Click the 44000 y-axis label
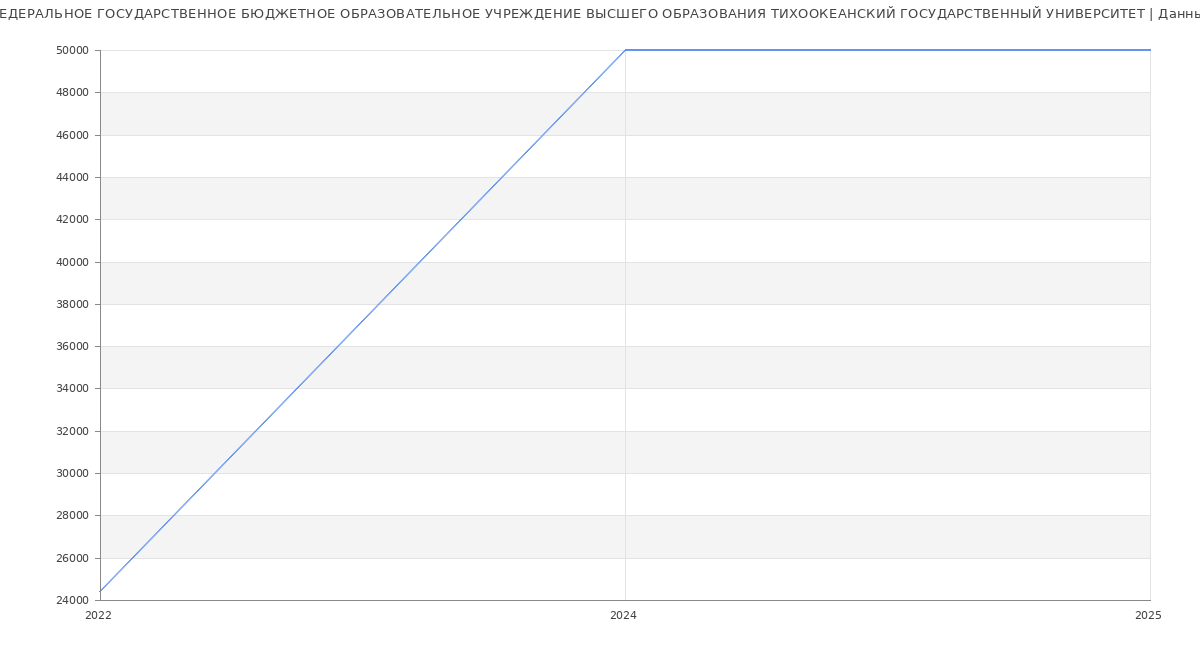Image resolution: width=1200 pixels, height=650 pixels. (x=73, y=177)
